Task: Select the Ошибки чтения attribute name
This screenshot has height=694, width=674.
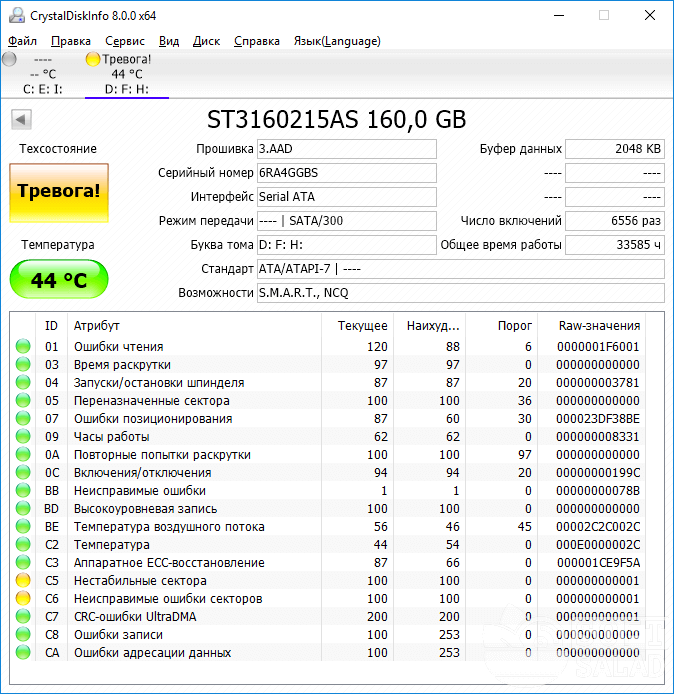Action: coord(119,347)
